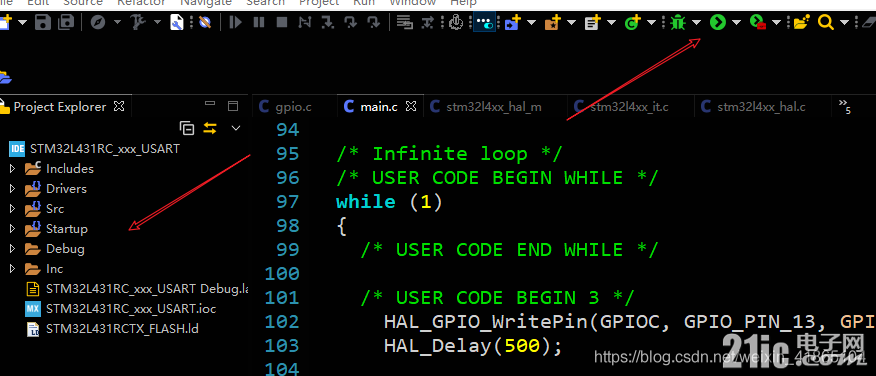Click the lines-with-arrows icon after Step Return
Viewport: 876px width, 376px height.
[x=404, y=22]
